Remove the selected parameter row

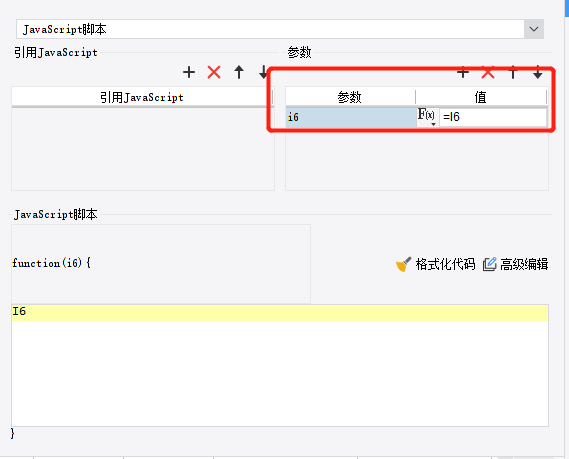[x=488, y=73]
